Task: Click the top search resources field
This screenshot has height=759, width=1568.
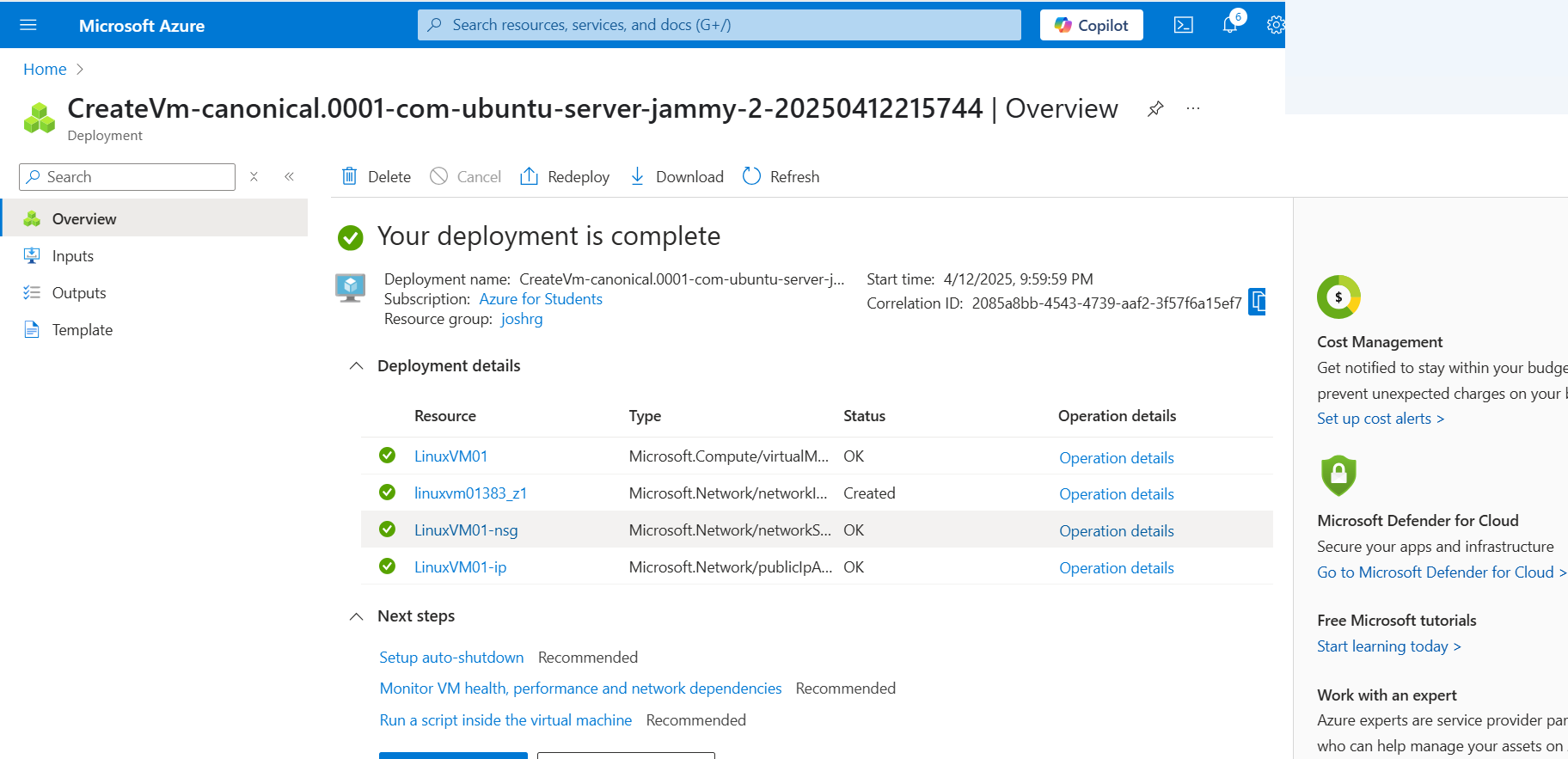Action: (720, 25)
